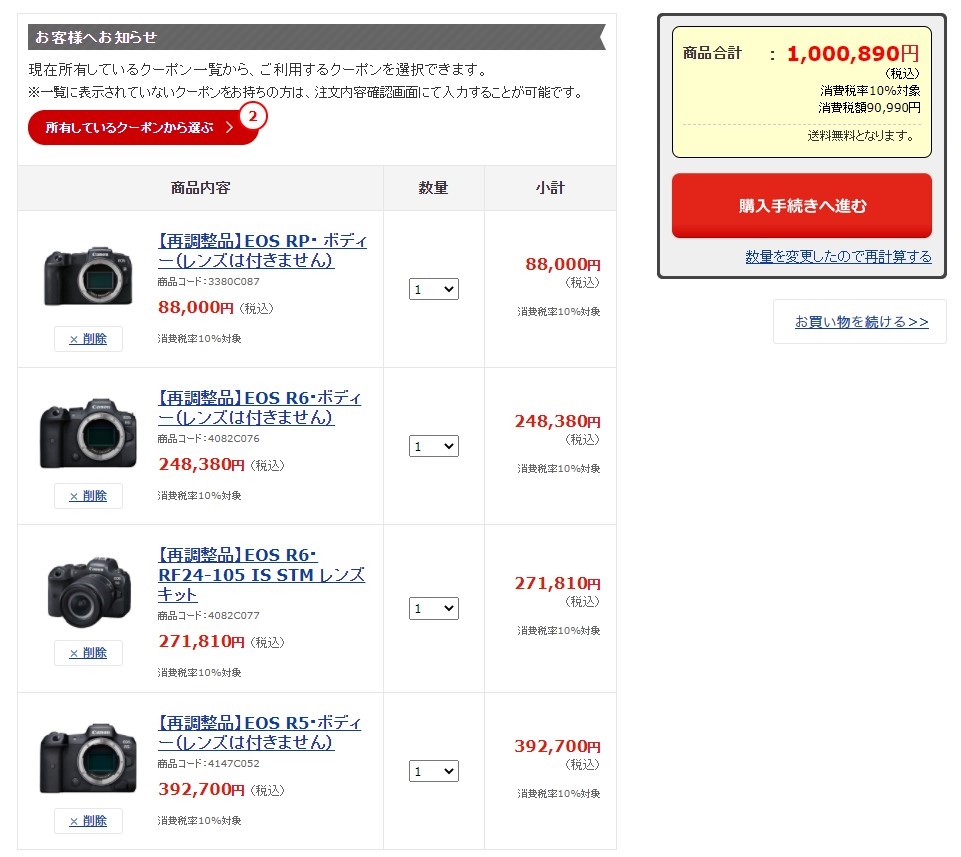Click the EOS R5 body product thumbnail
This screenshot has height=857, width=961.
coord(88,757)
